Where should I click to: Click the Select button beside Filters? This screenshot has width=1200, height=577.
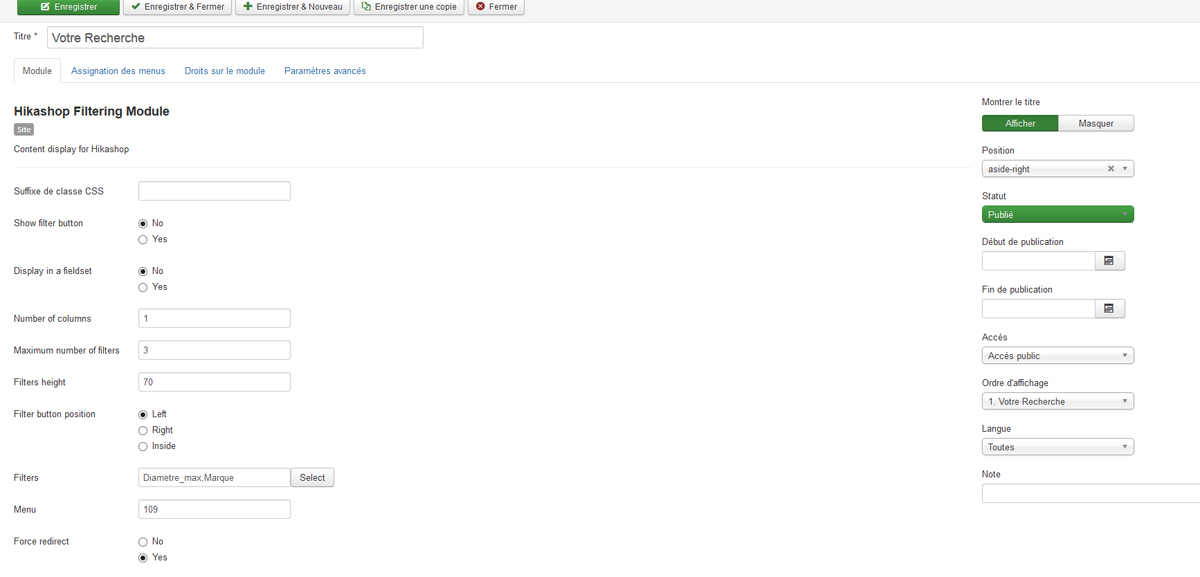tap(312, 478)
